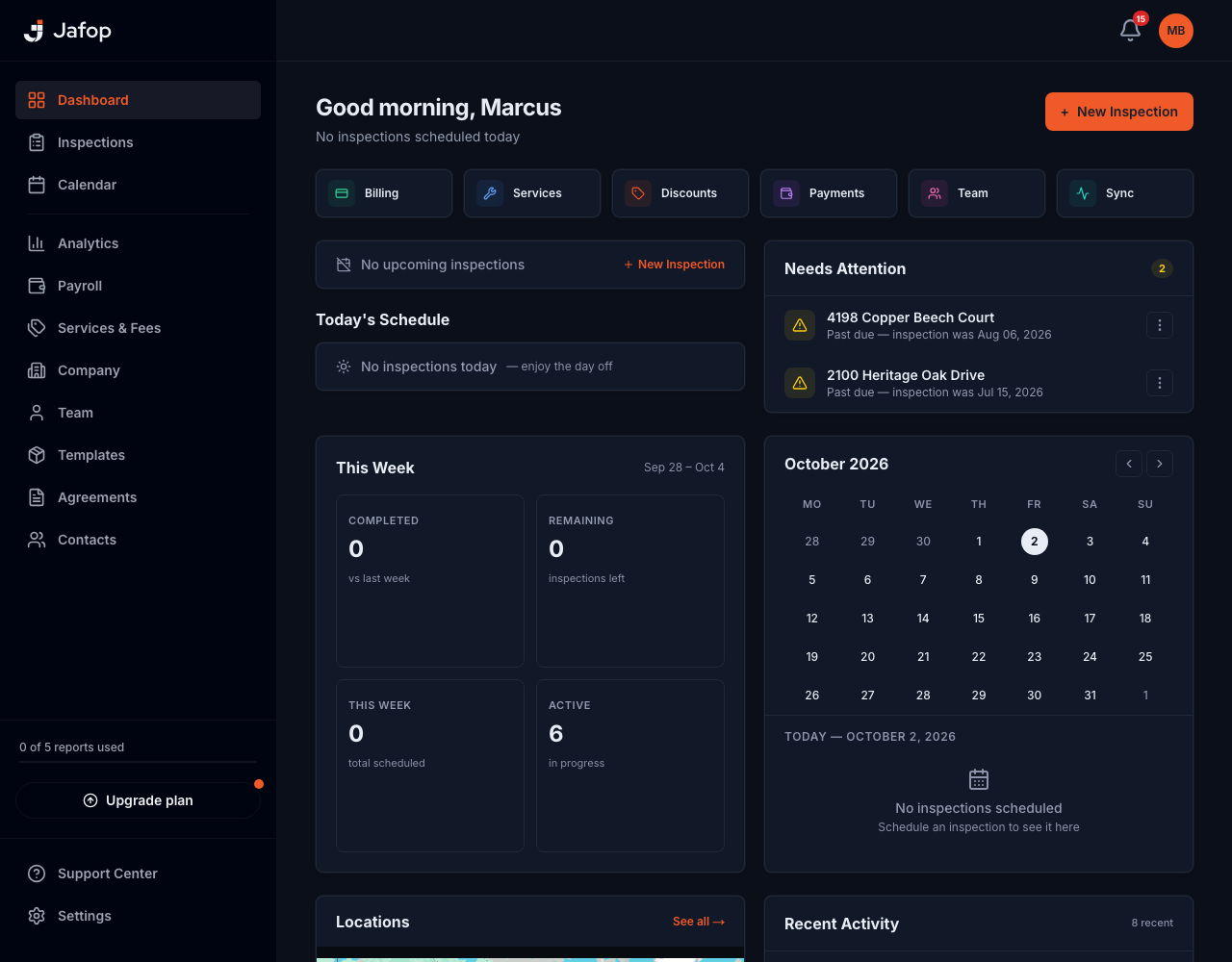Click the Remaining inspections stat card
The height and width of the screenshot is (962, 1232).
click(630, 581)
